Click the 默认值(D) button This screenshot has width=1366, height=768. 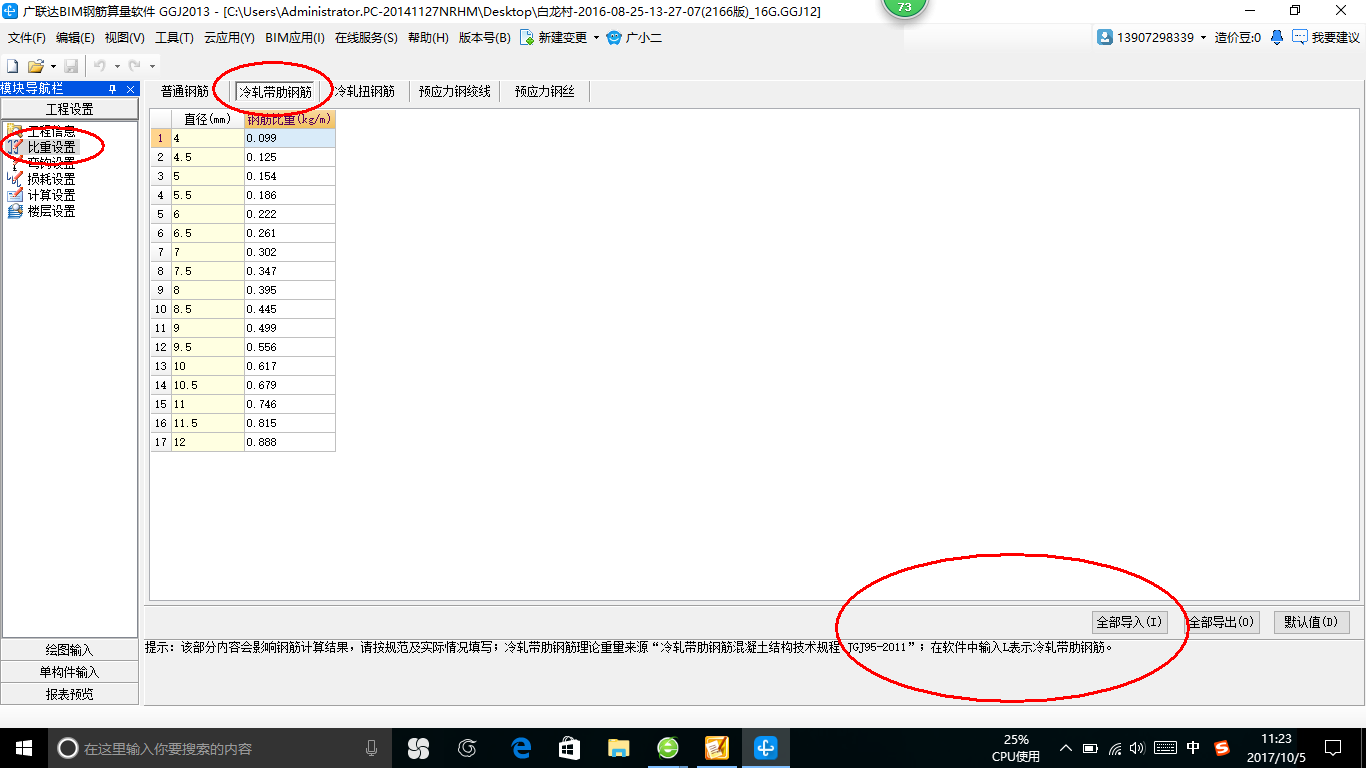[1312, 622]
